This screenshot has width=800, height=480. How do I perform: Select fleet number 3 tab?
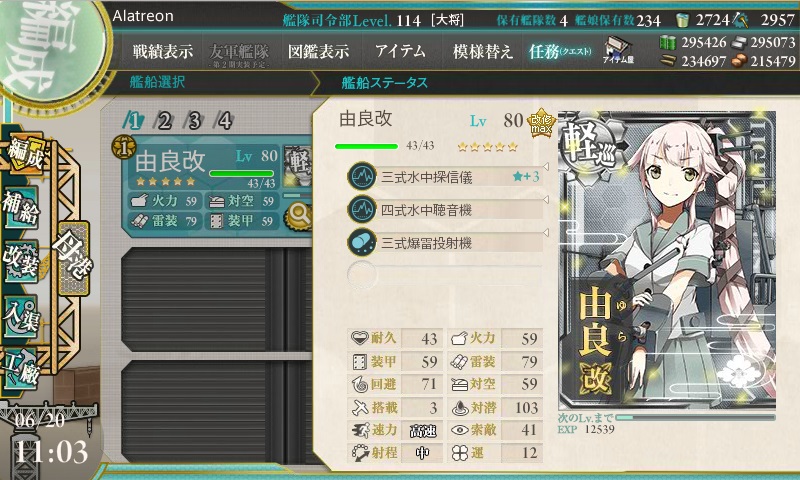coord(194,121)
